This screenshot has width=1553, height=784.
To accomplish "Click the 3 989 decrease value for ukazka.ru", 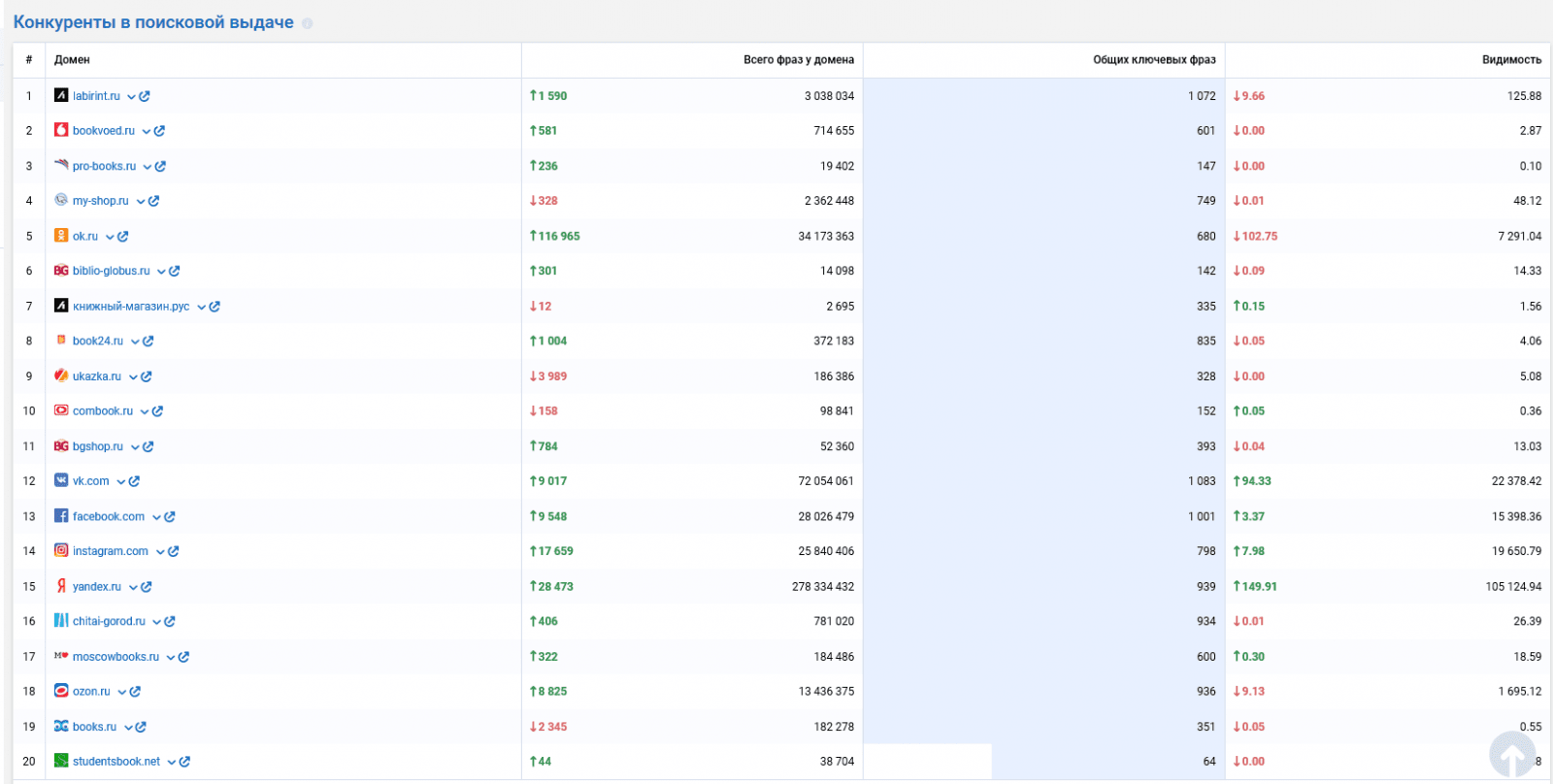I will coord(547,376).
